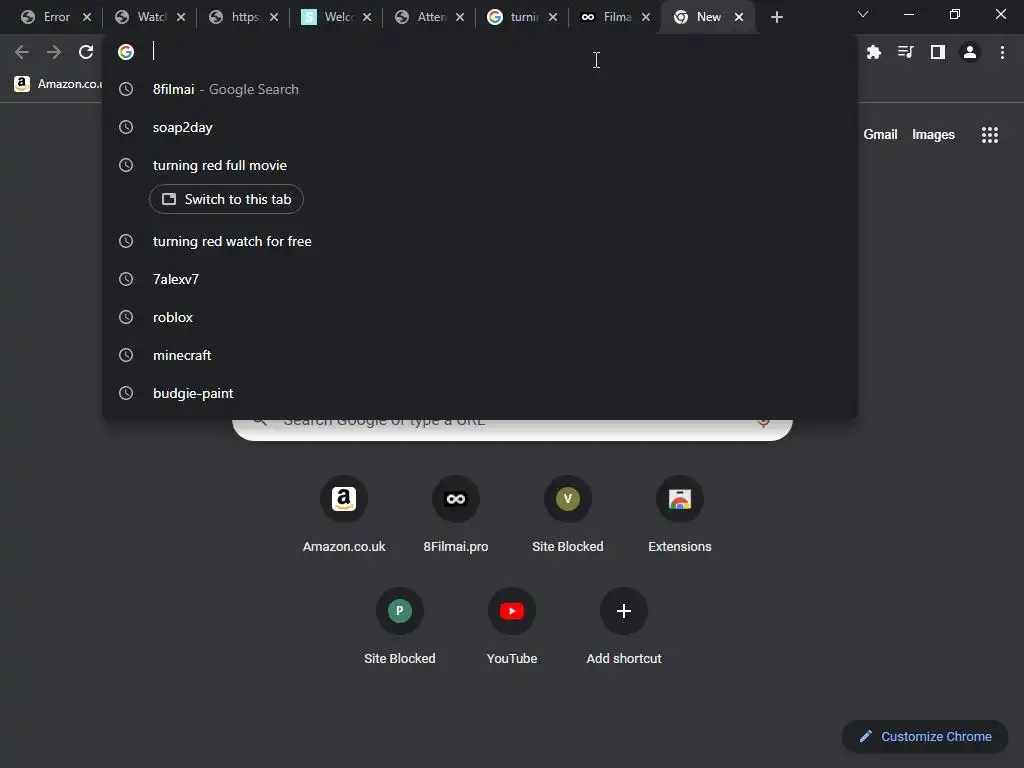Open the Gmail link
This screenshot has width=1024, height=768.
[880, 135]
